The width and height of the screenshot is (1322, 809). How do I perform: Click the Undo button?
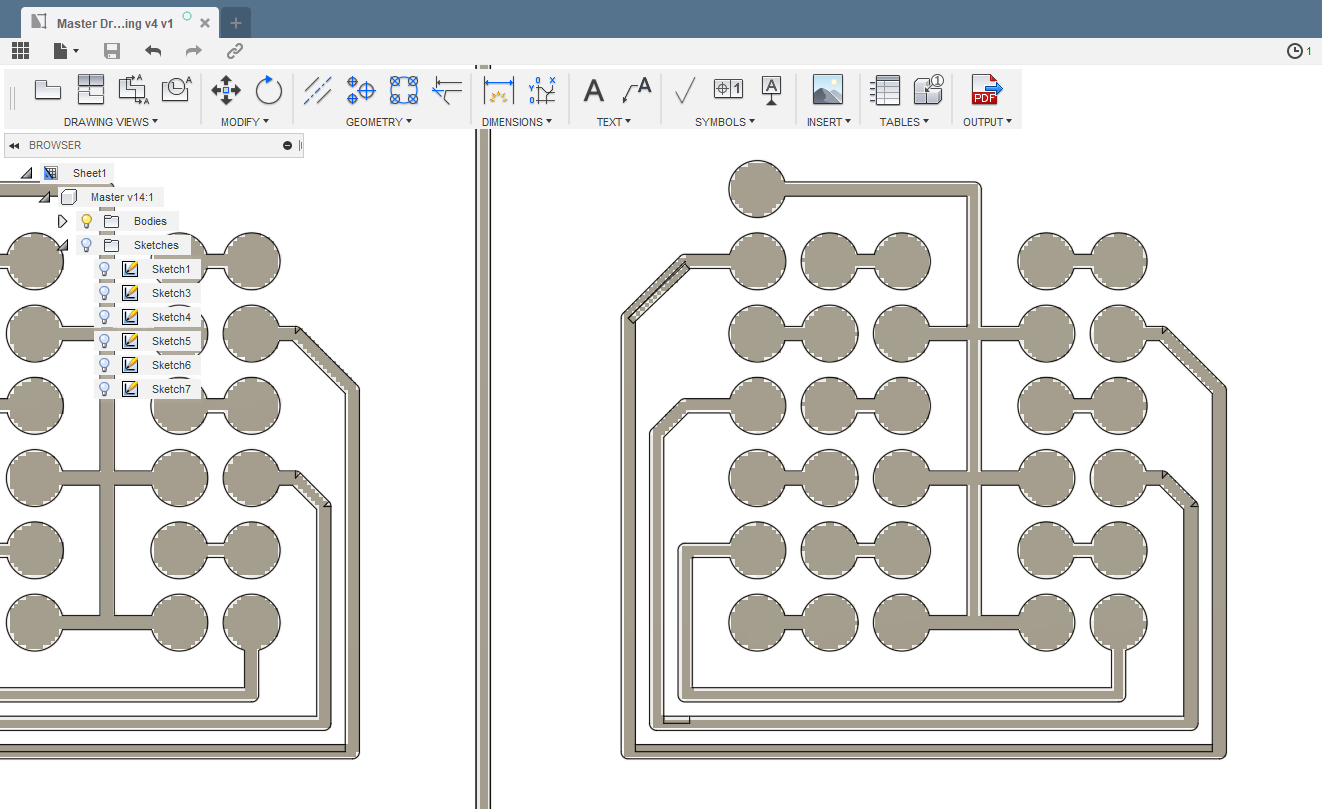tap(152, 51)
